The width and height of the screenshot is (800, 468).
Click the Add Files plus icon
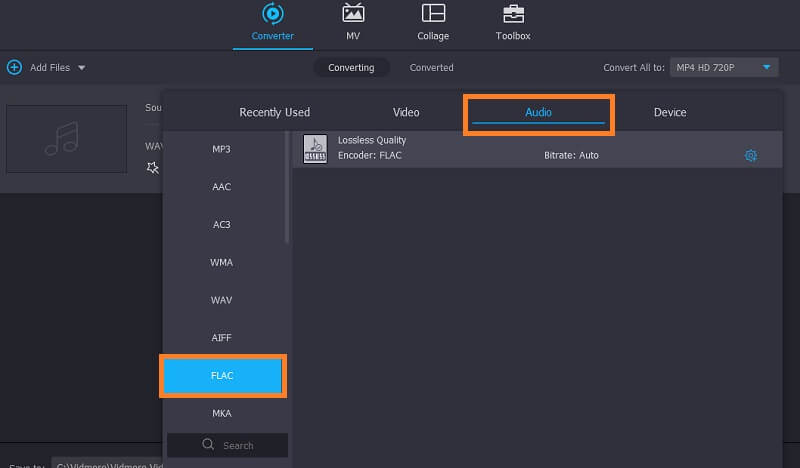(14, 67)
